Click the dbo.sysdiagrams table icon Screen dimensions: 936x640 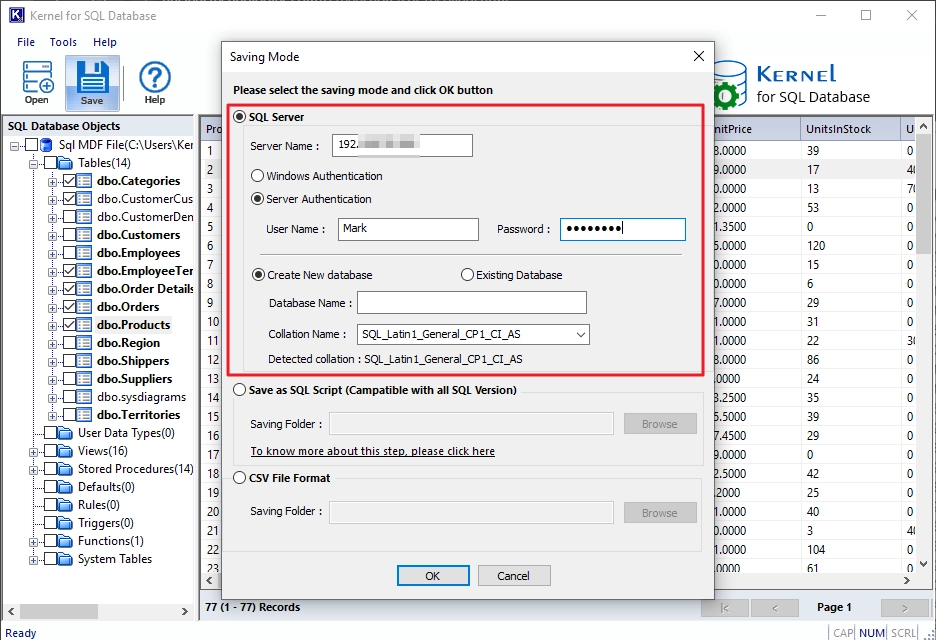(84, 396)
